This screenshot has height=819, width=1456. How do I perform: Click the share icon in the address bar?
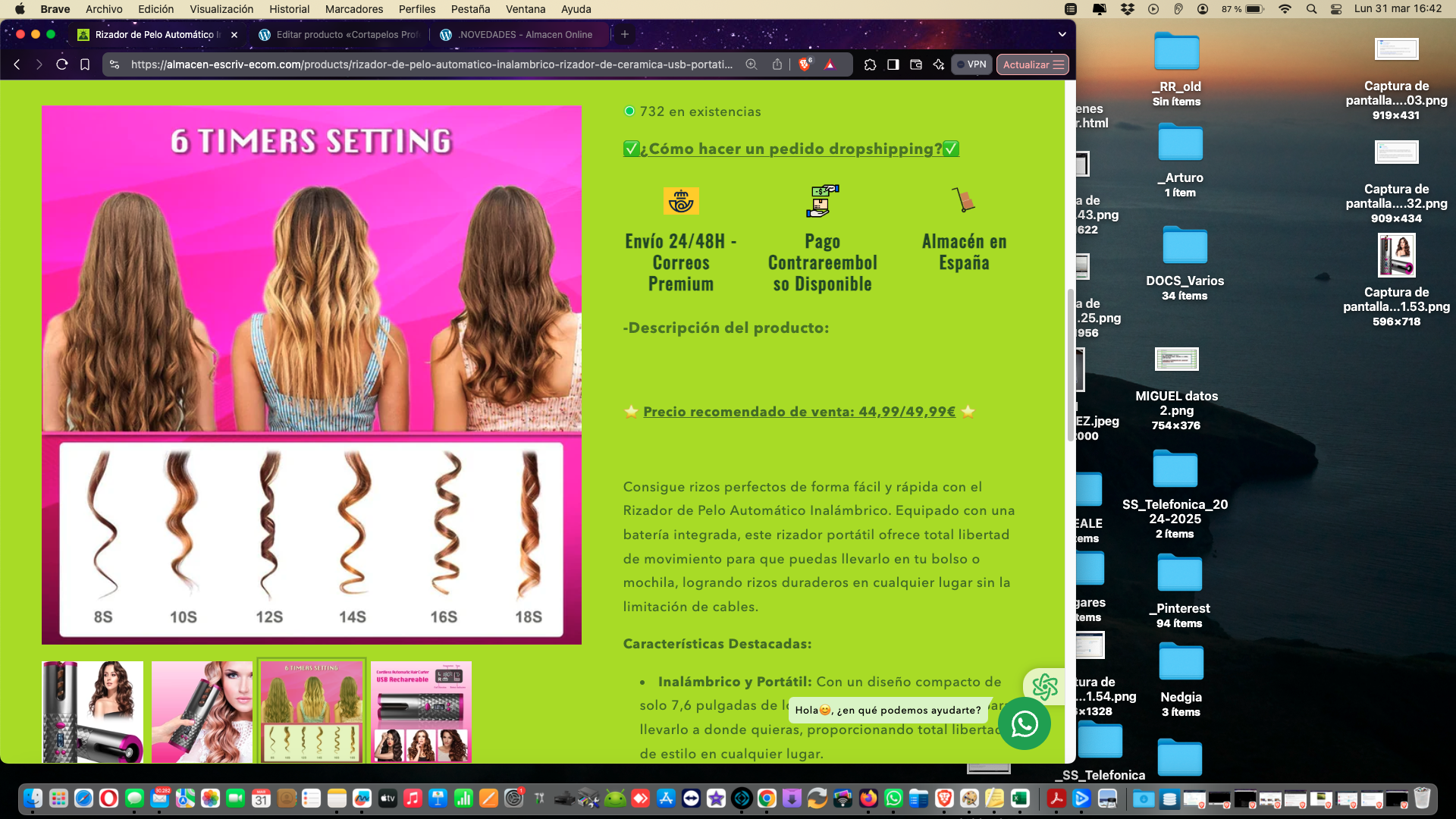[777, 64]
